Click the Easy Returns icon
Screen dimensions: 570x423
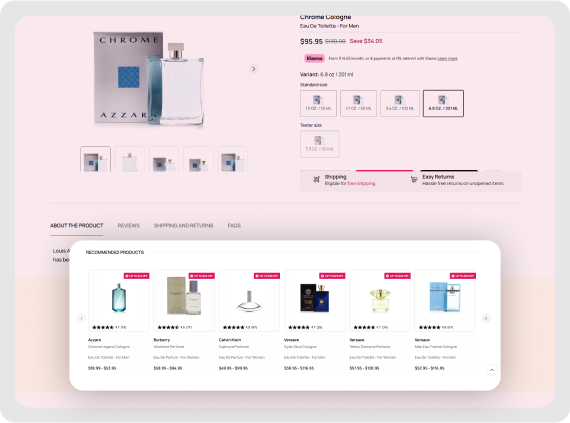(x=414, y=180)
